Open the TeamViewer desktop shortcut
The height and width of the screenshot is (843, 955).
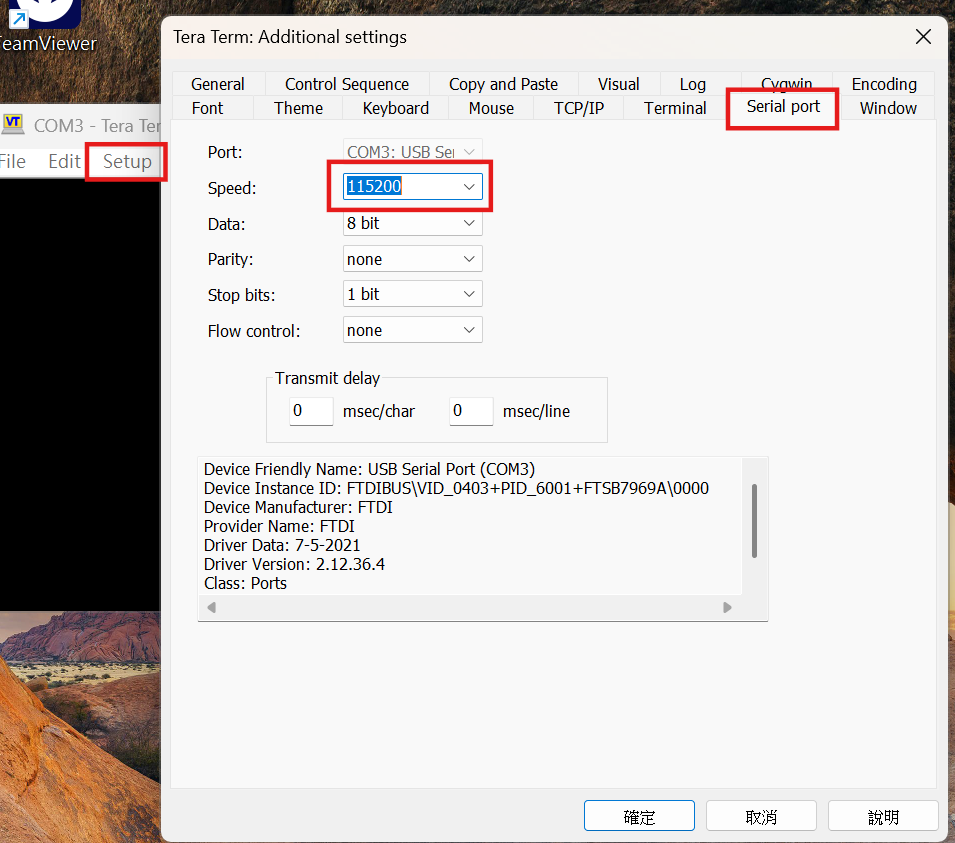[x=46, y=27]
